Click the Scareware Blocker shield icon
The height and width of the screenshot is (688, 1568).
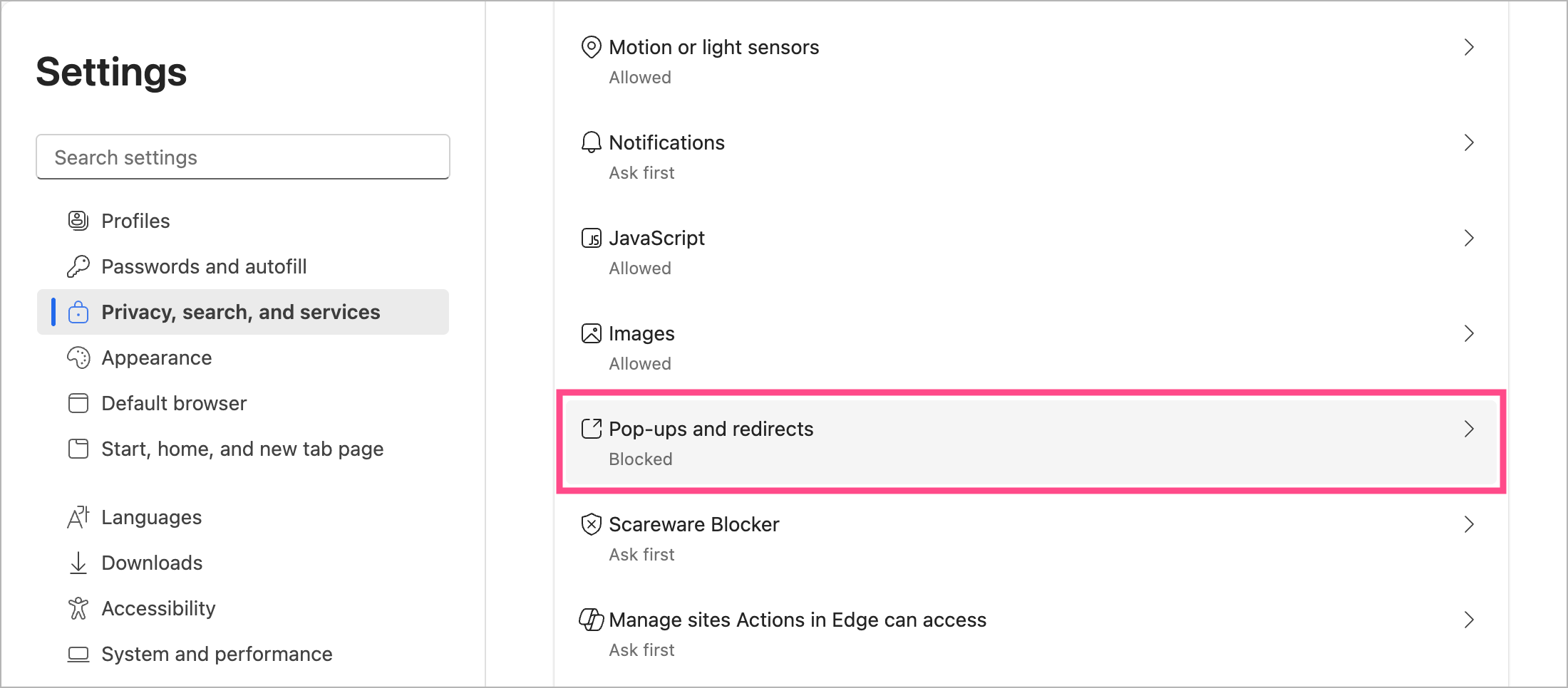click(592, 524)
